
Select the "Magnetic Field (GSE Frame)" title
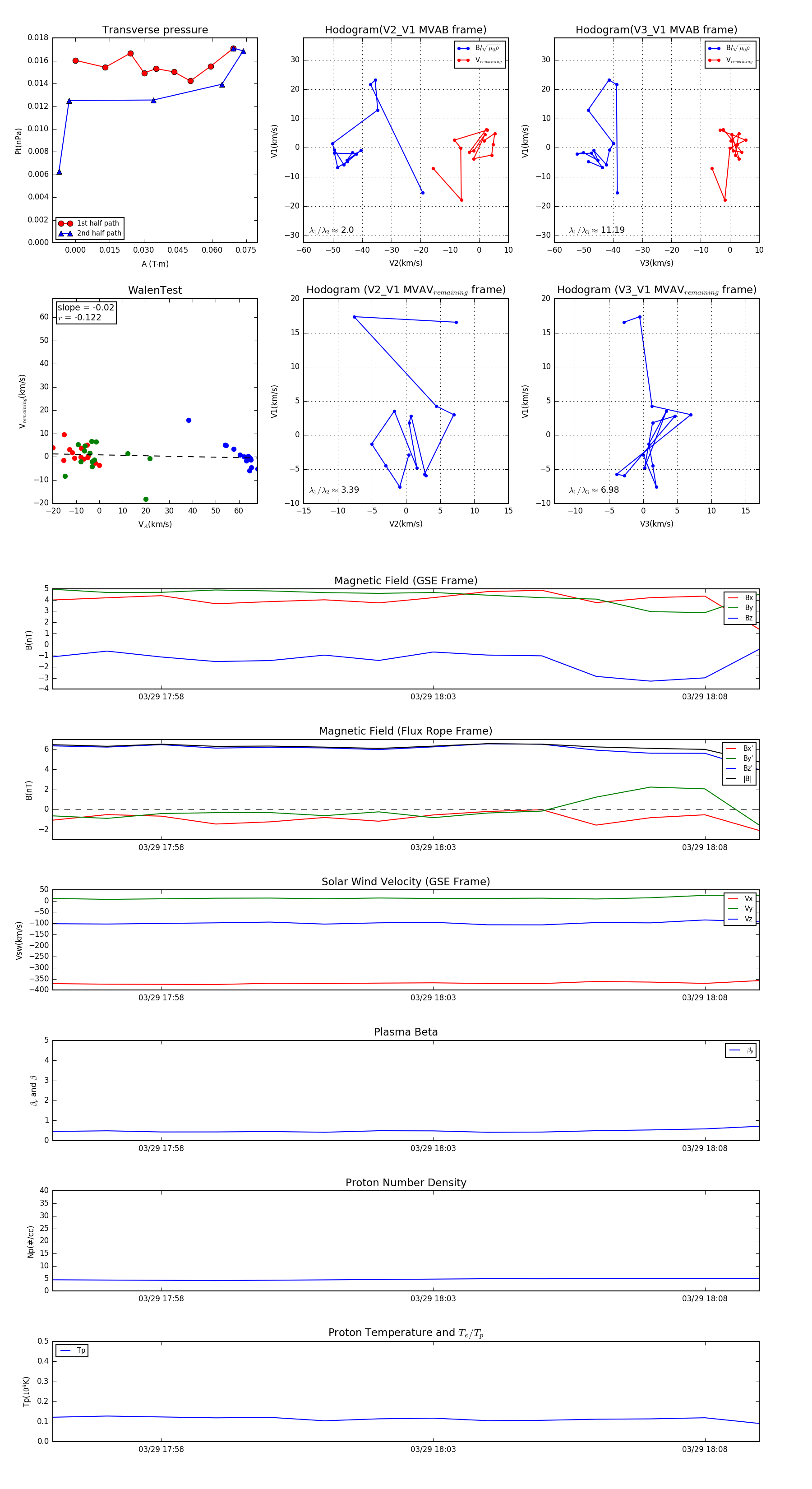pos(406,581)
